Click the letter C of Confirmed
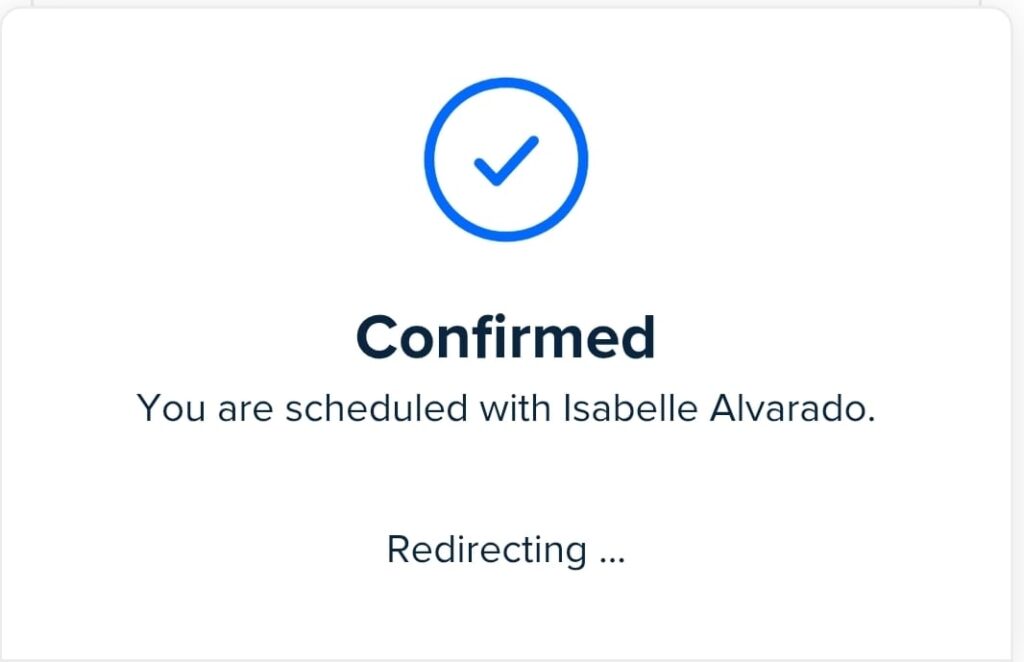Viewport: 1024px width, 662px height. click(x=376, y=339)
